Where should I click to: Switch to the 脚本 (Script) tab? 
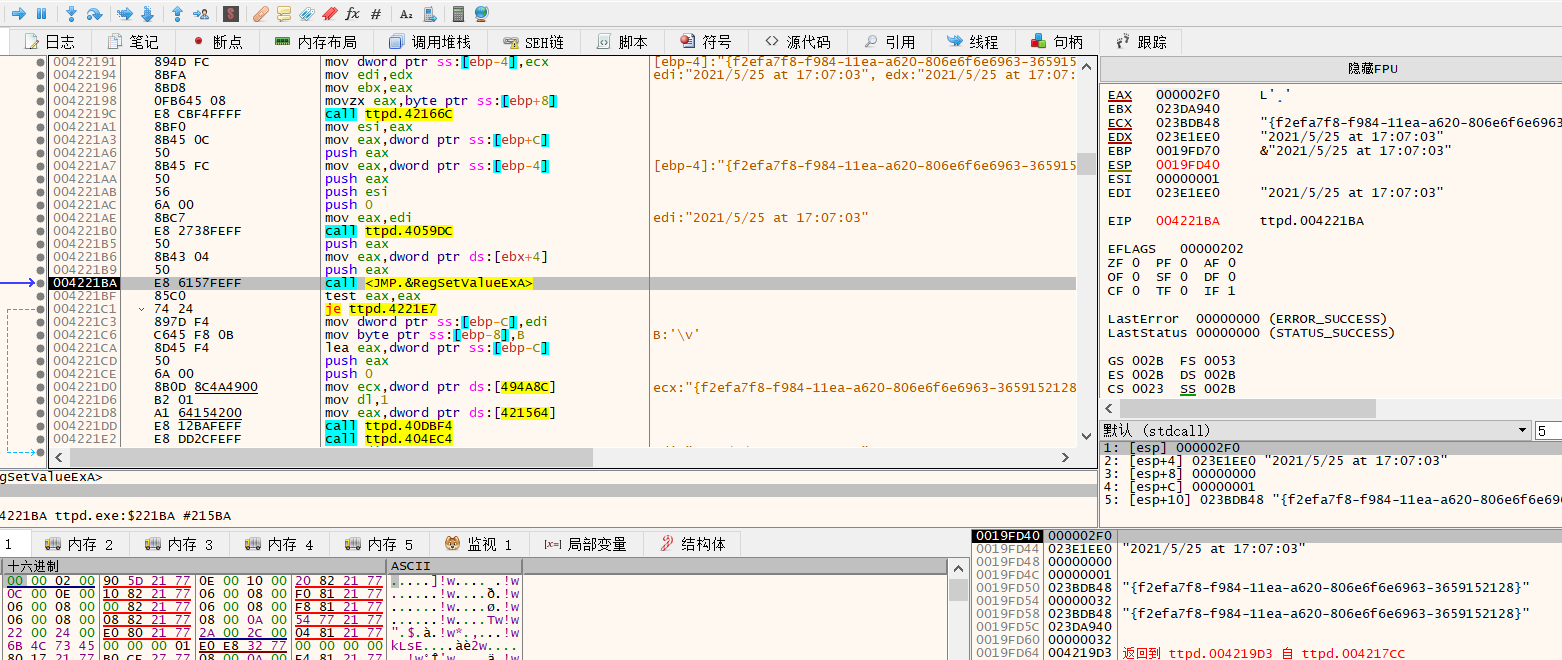coord(622,42)
